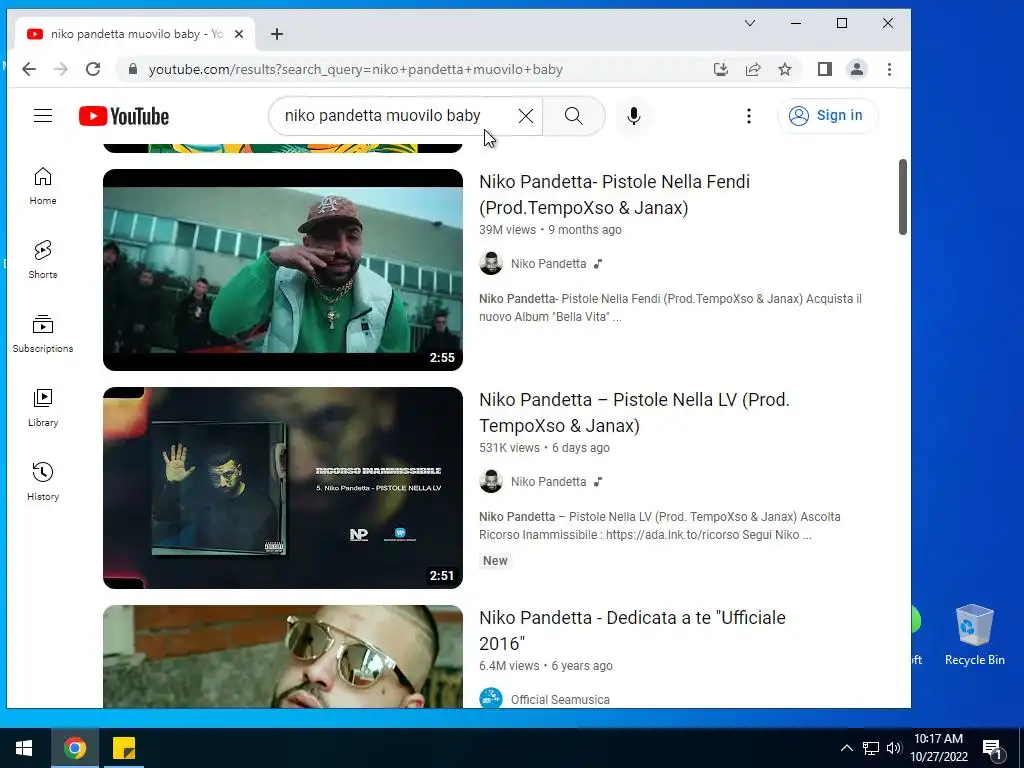Open YouTube settings three-dot menu
The image size is (1024, 768).
click(x=748, y=116)
